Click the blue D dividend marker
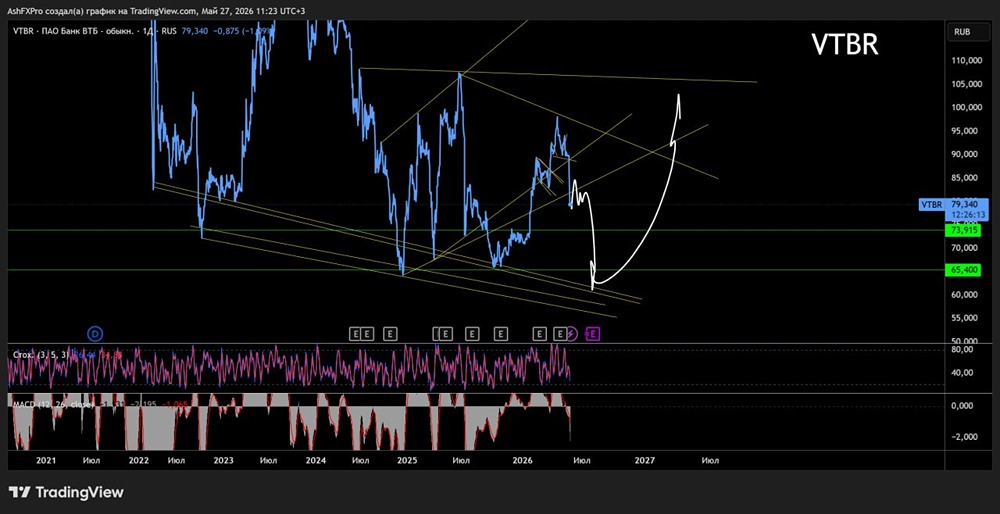1000x514 pixels. [x=95, y=333]
